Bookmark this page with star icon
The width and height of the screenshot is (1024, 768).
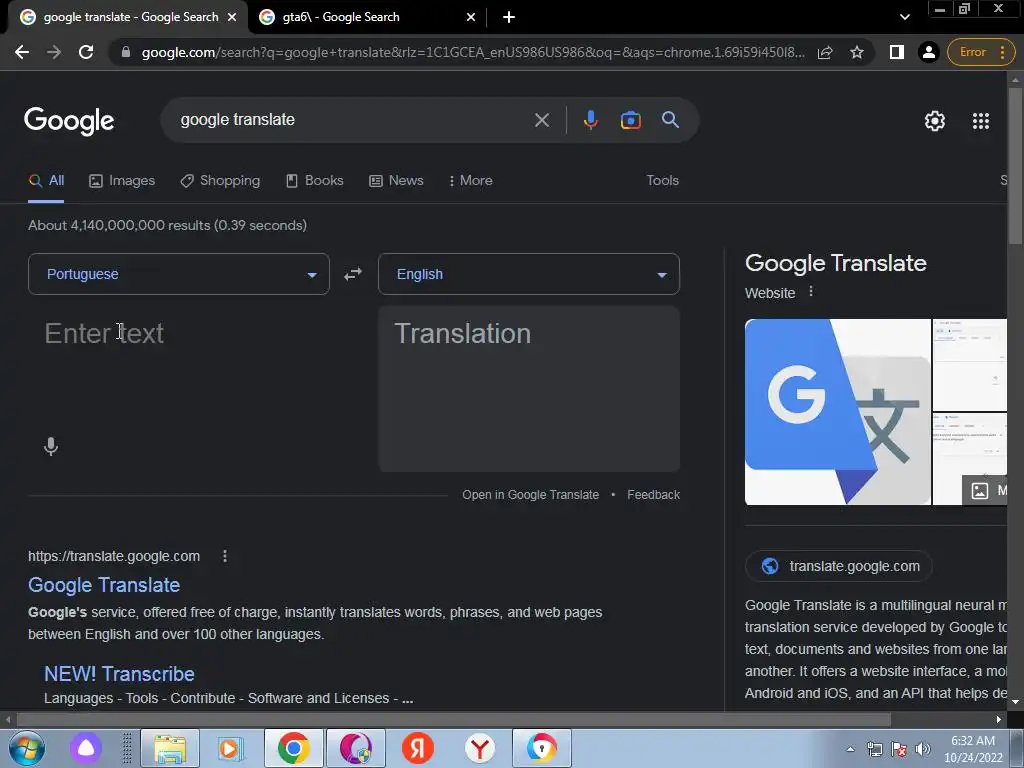[x=857, y=52]
